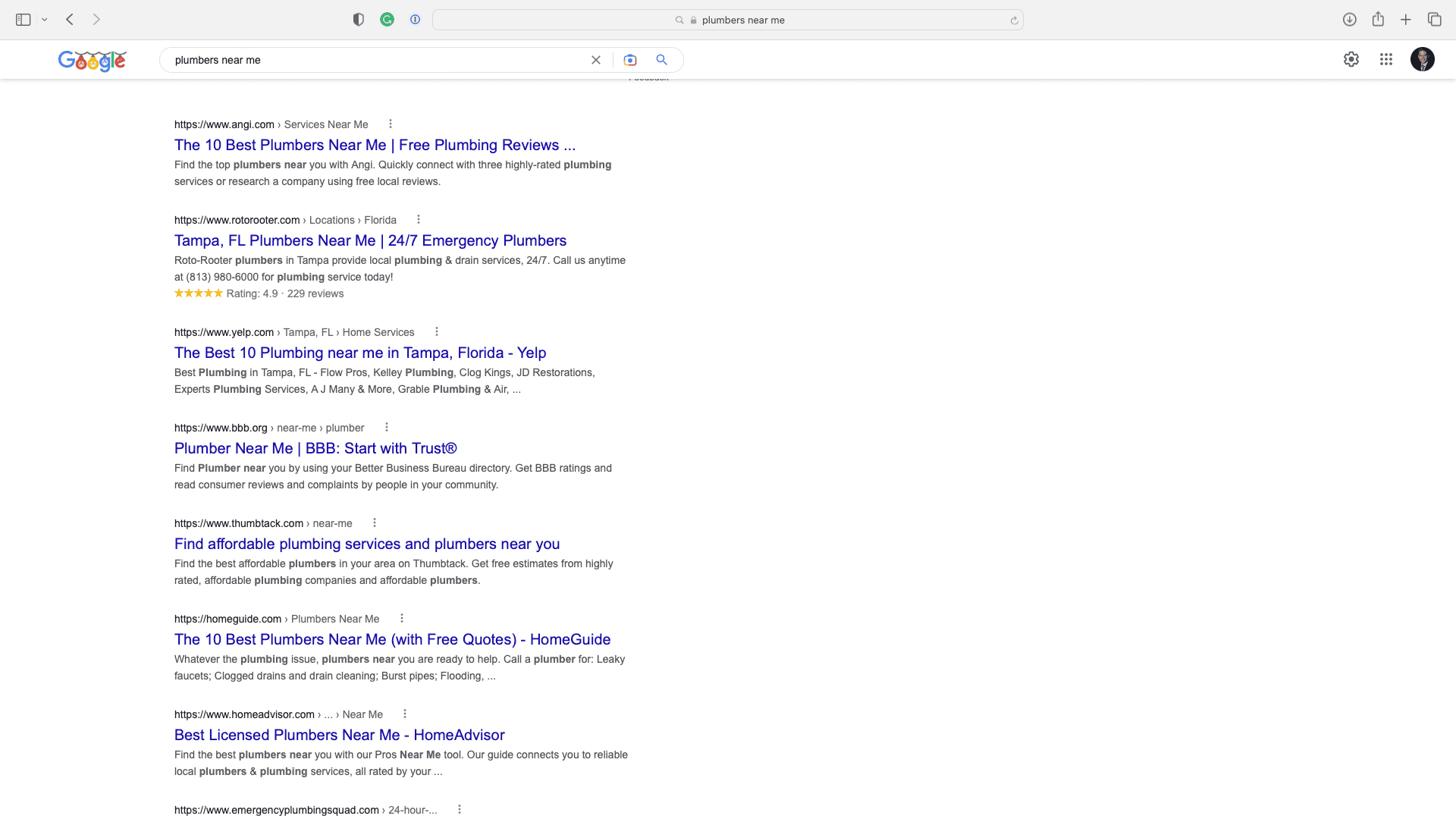The width and height of the screenshot is (1456, 819).
Task: Open more options for Angi result
Action: 391,124
